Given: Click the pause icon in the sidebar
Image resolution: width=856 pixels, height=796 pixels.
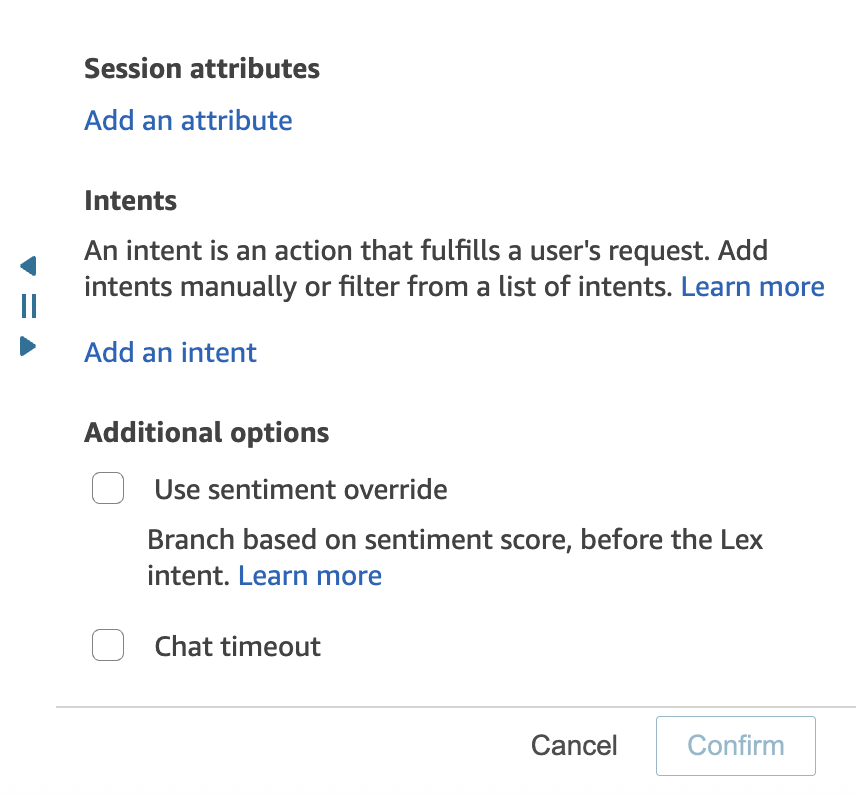Looking at the screenshot, I should pyautogui.click(x=27, y=306).
